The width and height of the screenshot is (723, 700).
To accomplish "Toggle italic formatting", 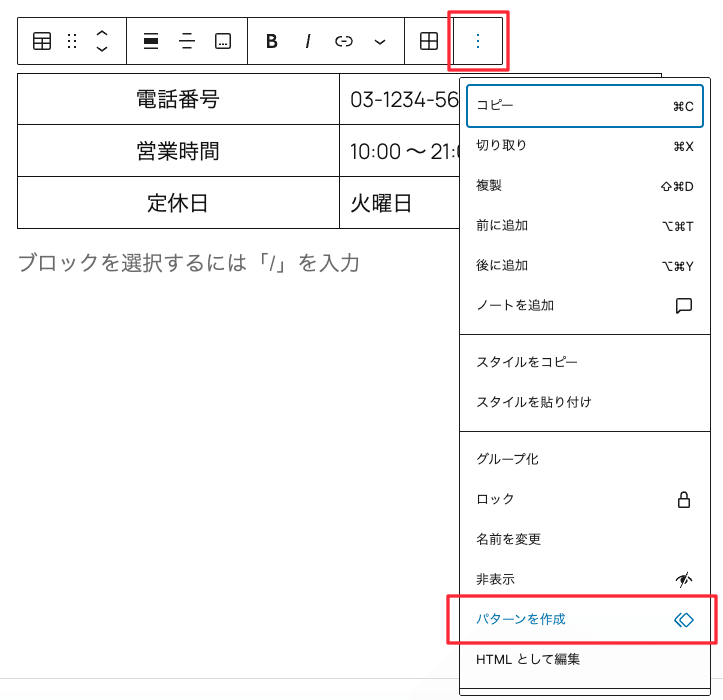I will (308, 42).
